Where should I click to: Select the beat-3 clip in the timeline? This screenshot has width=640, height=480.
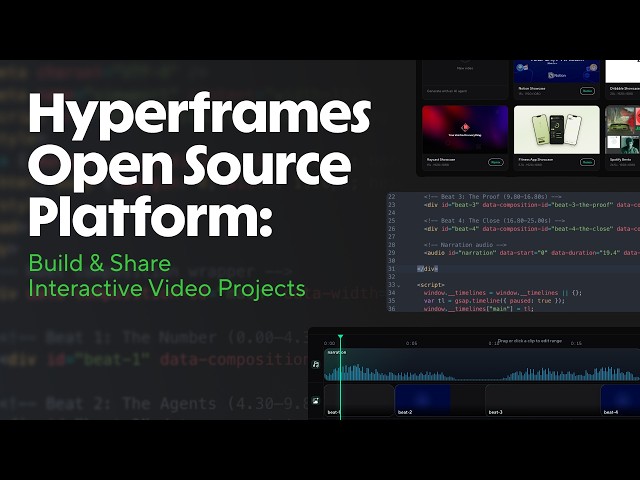(x=542, y=400)
